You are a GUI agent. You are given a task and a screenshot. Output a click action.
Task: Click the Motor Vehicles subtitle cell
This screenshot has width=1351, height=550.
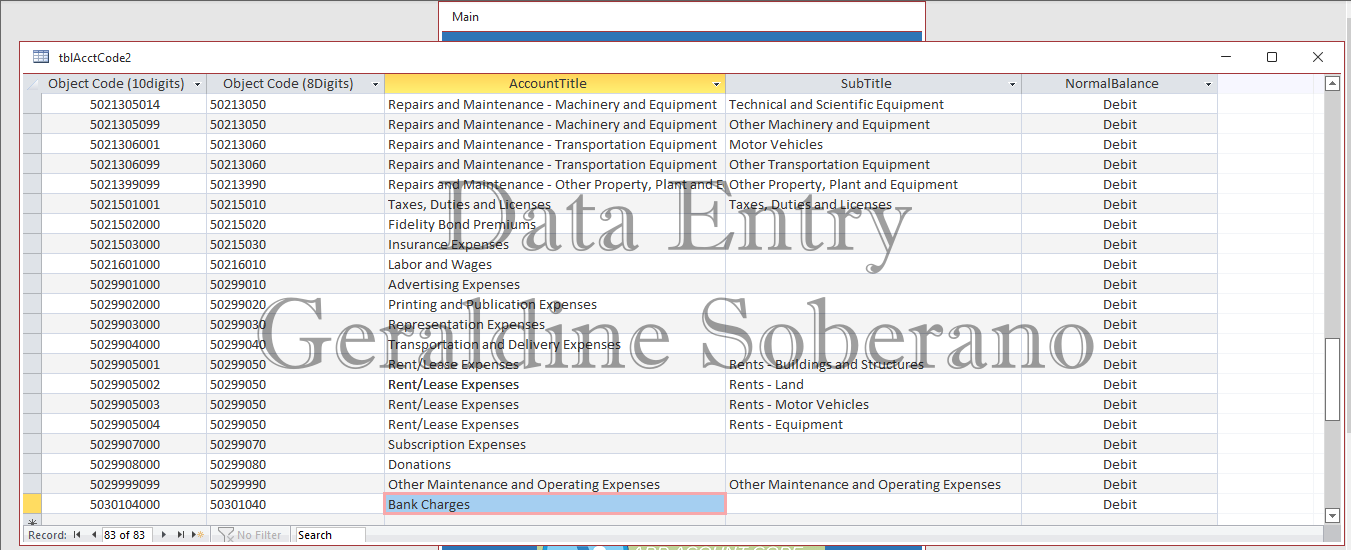click(x=873, y=144)
